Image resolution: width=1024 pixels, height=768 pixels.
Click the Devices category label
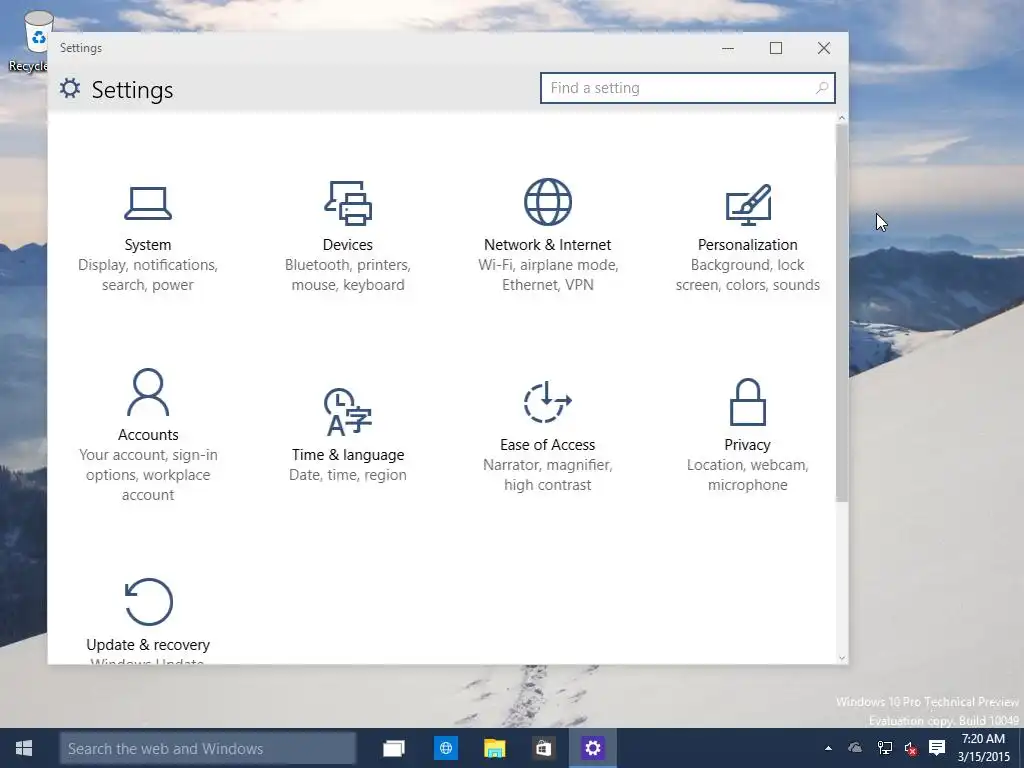(x=348, y=245)
